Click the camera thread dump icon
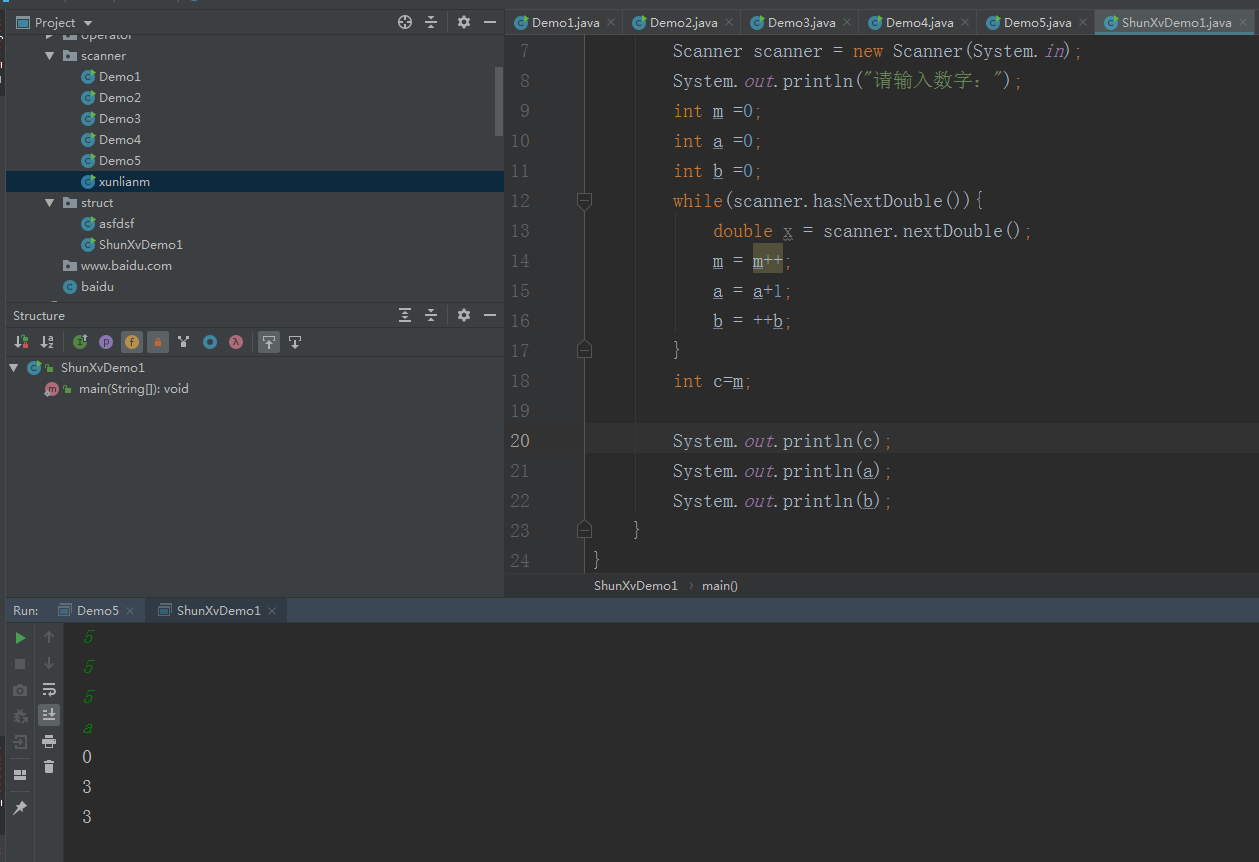 point(20,690)
